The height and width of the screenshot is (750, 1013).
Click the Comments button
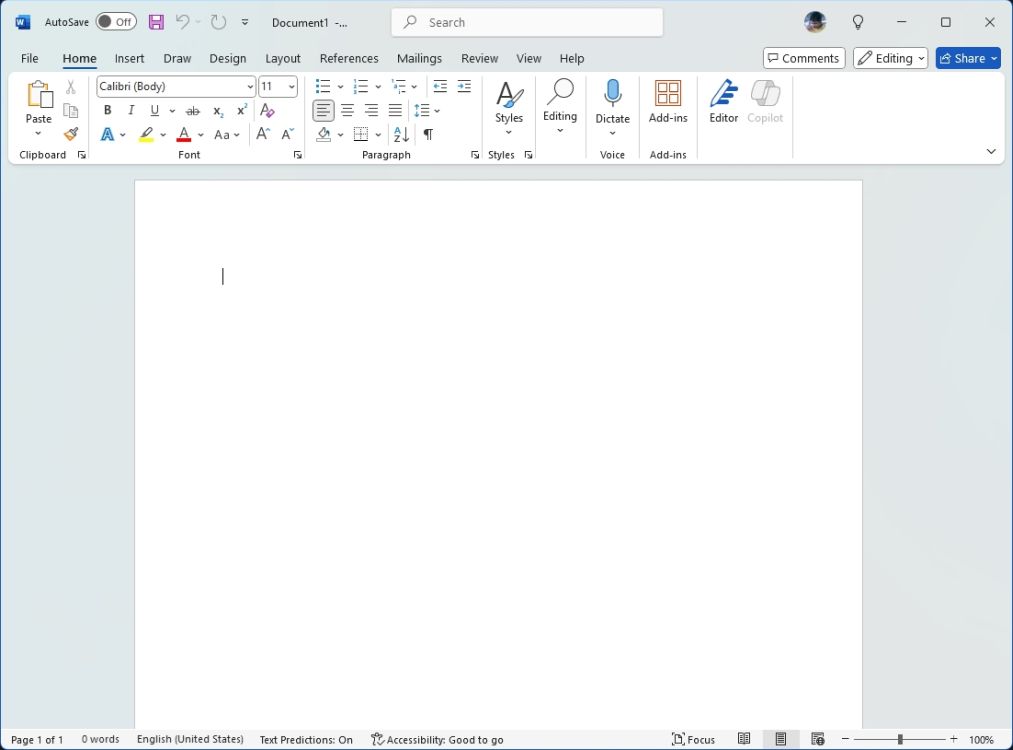tap(804, 58)
